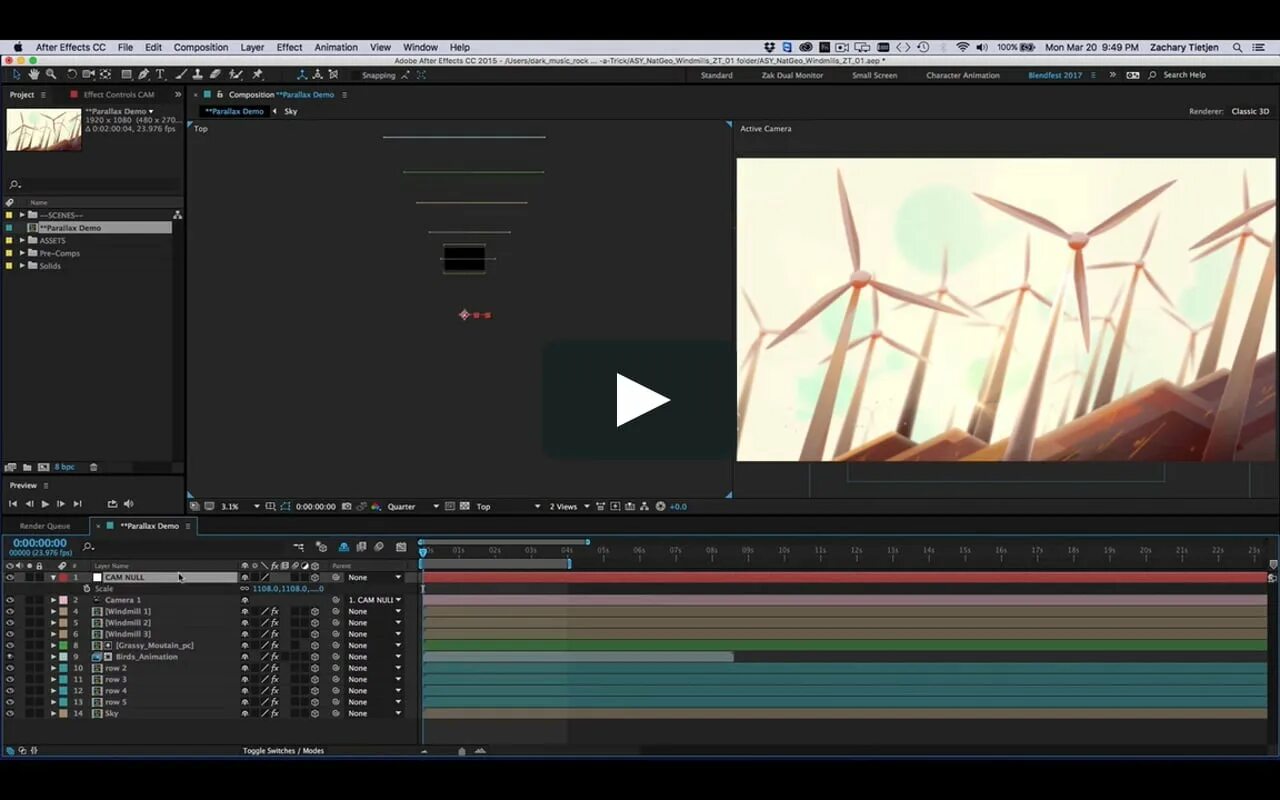
Task: Select the Pan Behind anchor point tool
Action: [x=106, y=75]
